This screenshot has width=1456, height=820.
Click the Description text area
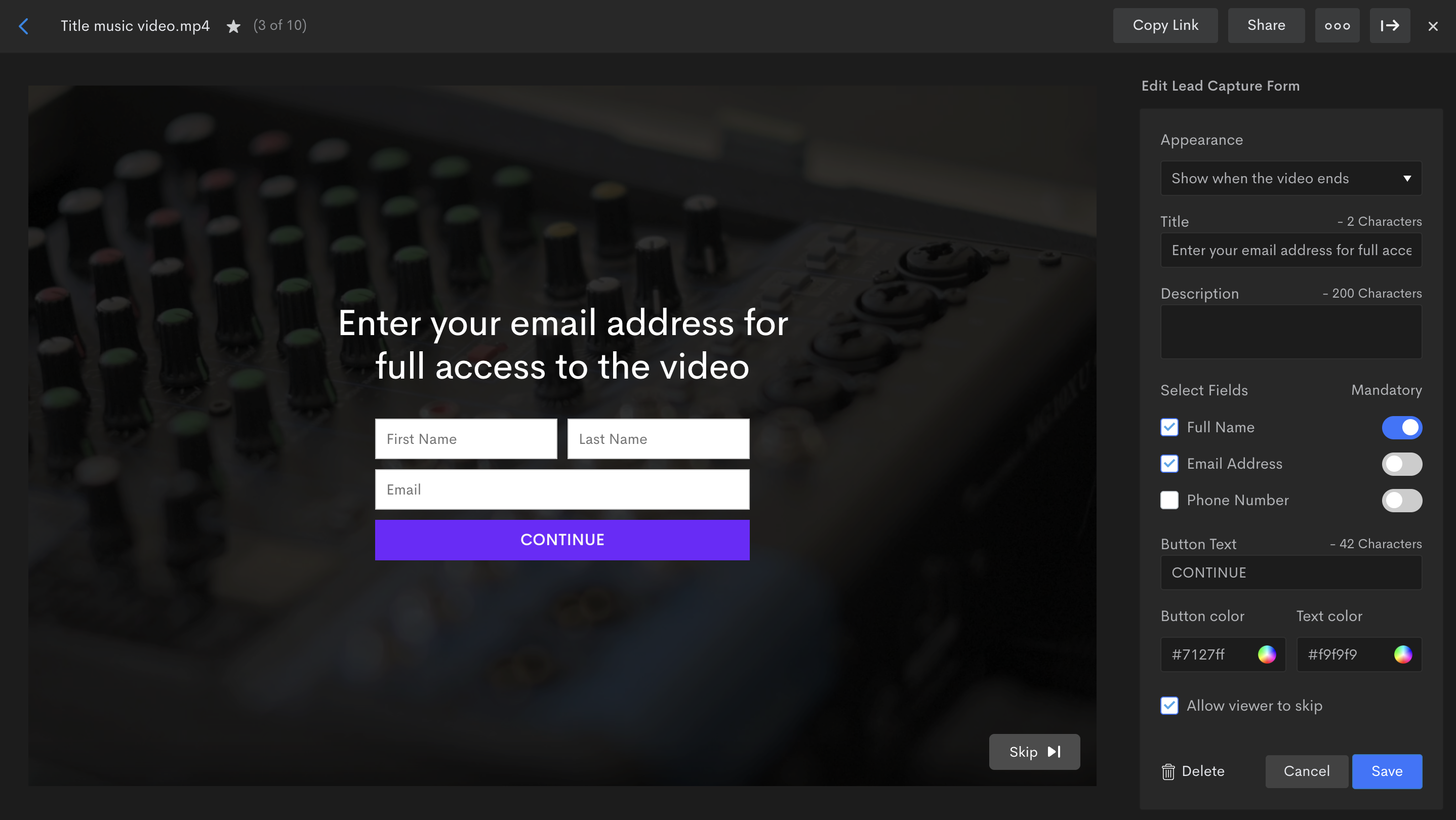click(1291, 332)
